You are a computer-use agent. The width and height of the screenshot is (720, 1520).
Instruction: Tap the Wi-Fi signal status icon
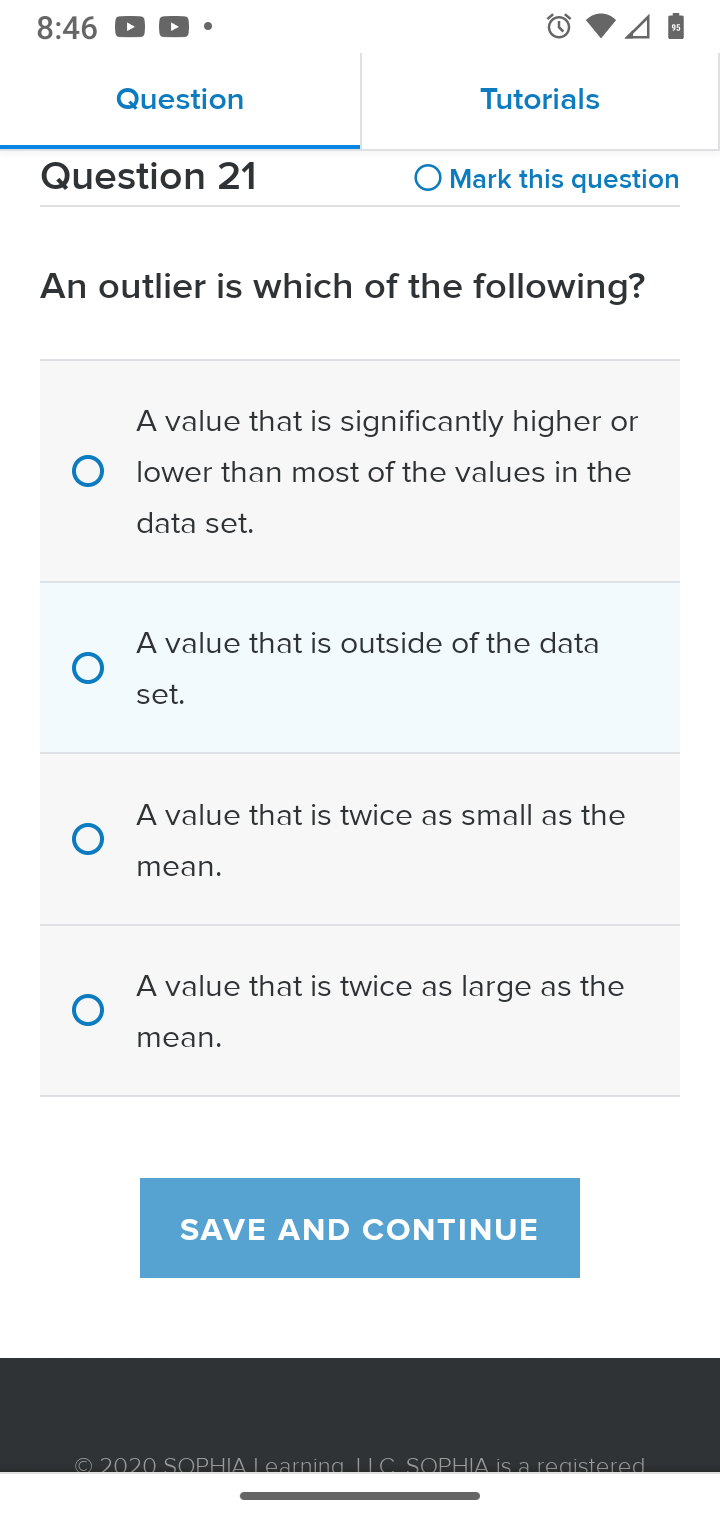tap(600, 27)
